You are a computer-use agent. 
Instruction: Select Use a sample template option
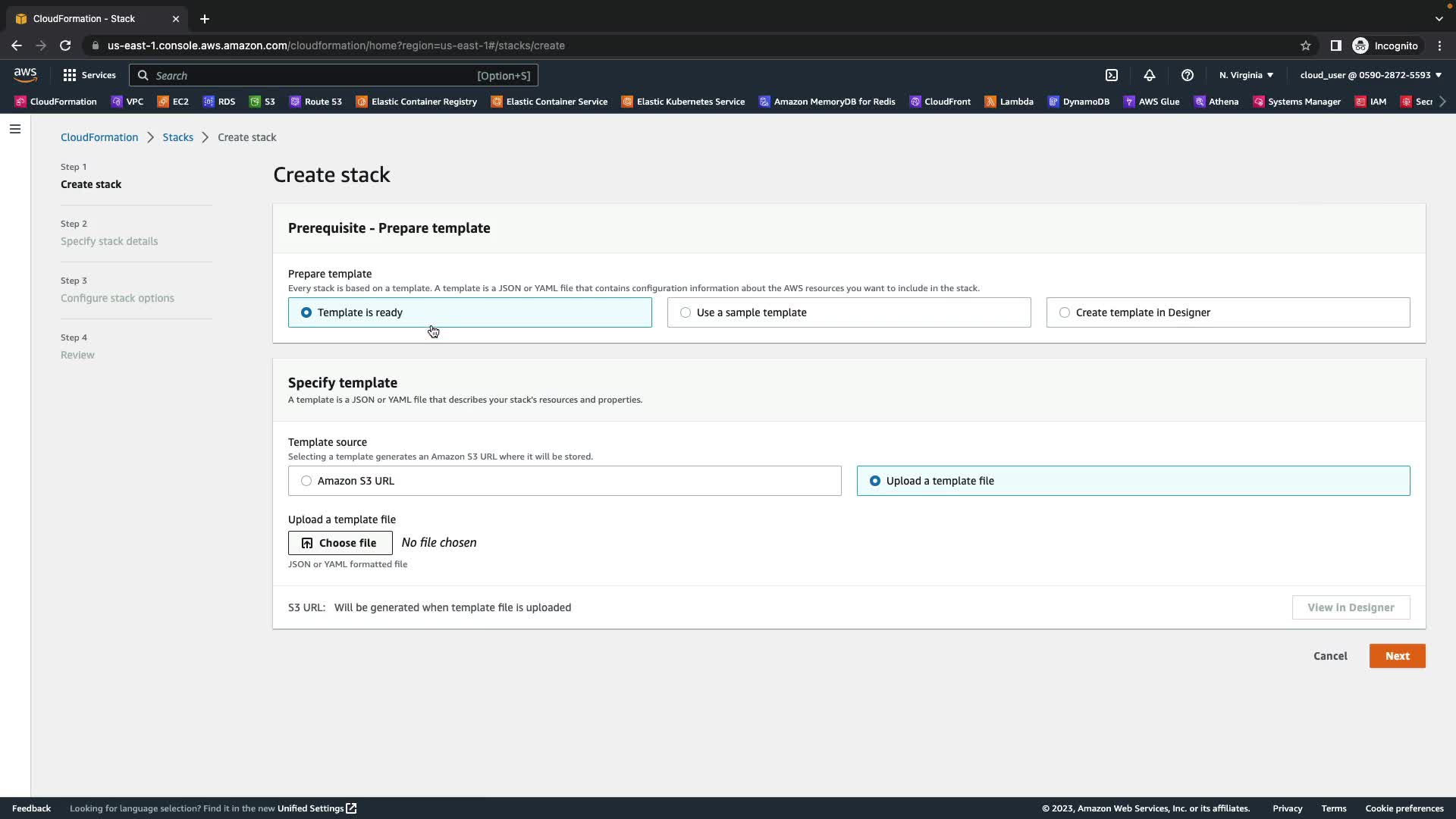(686, 312)
